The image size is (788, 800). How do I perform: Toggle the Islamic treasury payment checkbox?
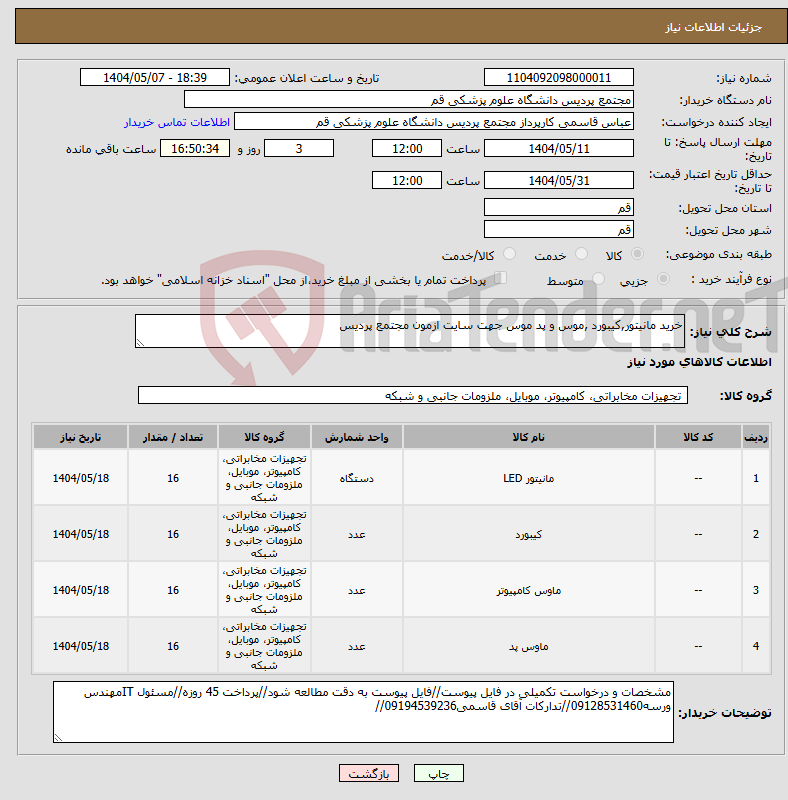click(x=501, y=278)
